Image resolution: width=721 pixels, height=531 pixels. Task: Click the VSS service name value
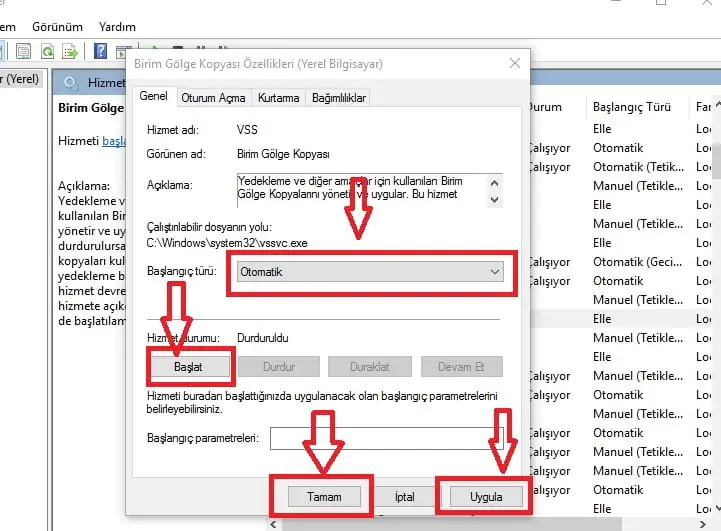coord(247,130)
